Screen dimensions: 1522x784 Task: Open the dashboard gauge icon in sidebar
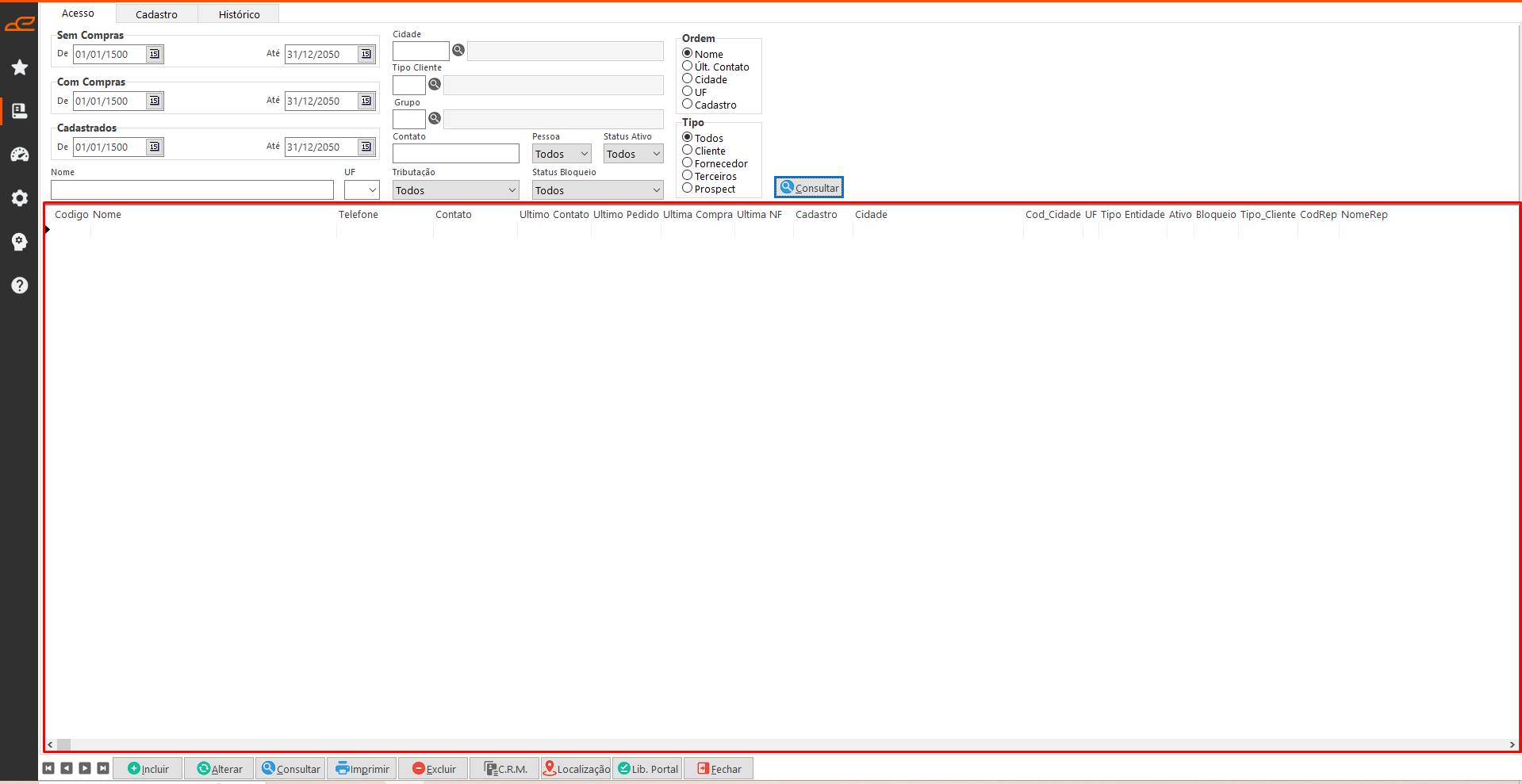[20, 155]
